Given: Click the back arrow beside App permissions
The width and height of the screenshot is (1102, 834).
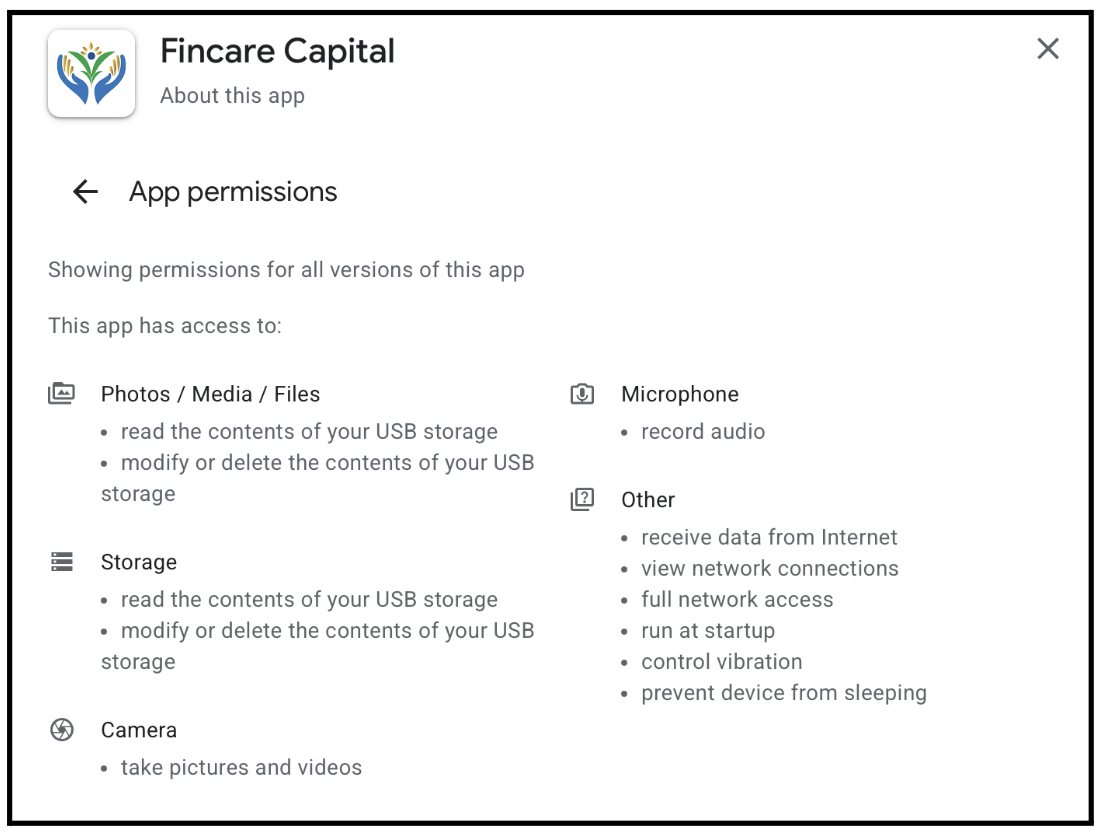Looking at the screenshot, I should (x=85, y=192).
